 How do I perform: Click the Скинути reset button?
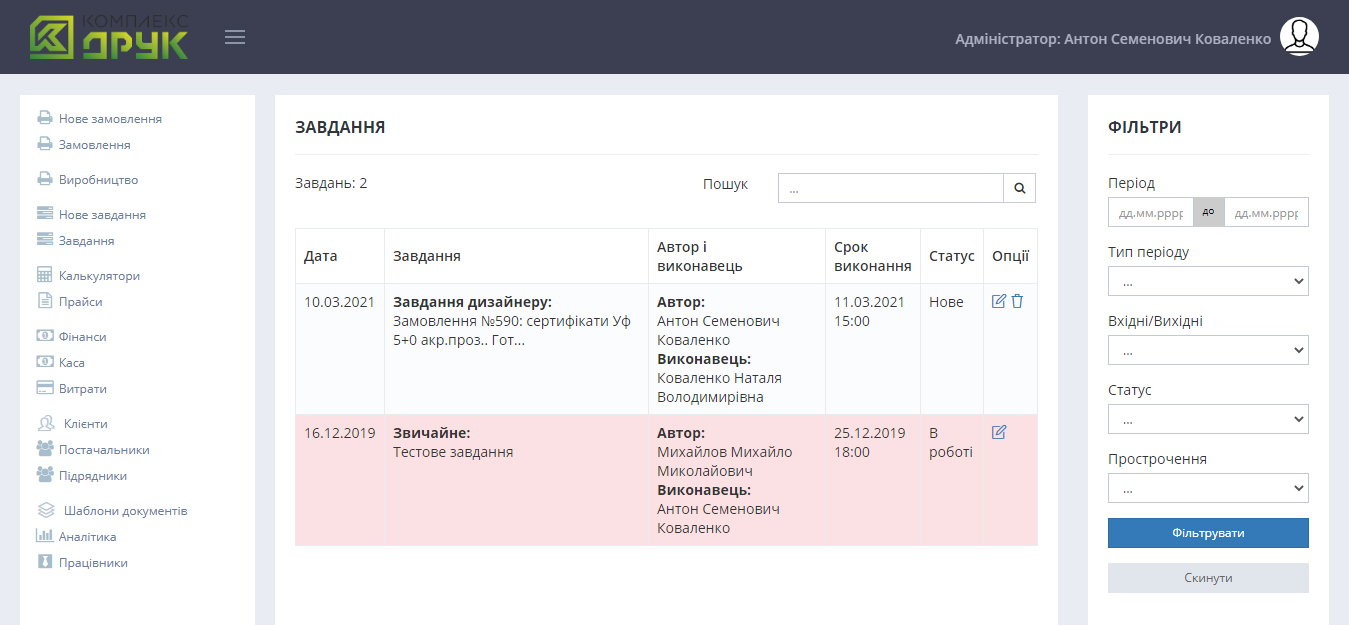(x=1207, y=578)
